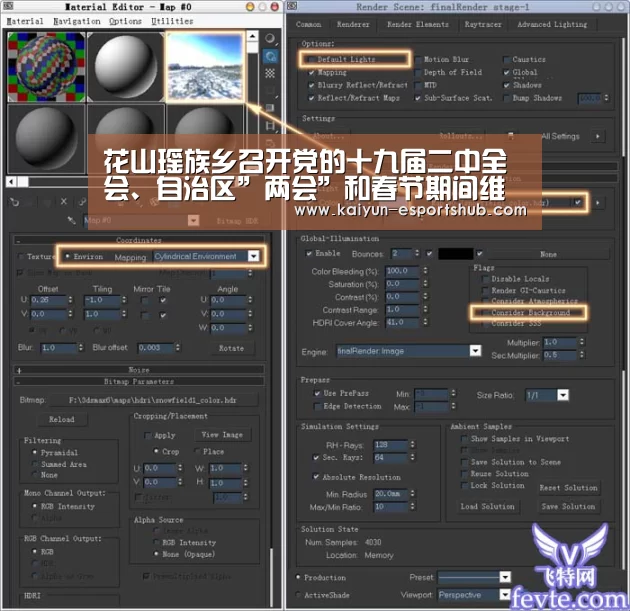Toggle the Consider Background flag
630x611 pixels.
tap(485, 313)
